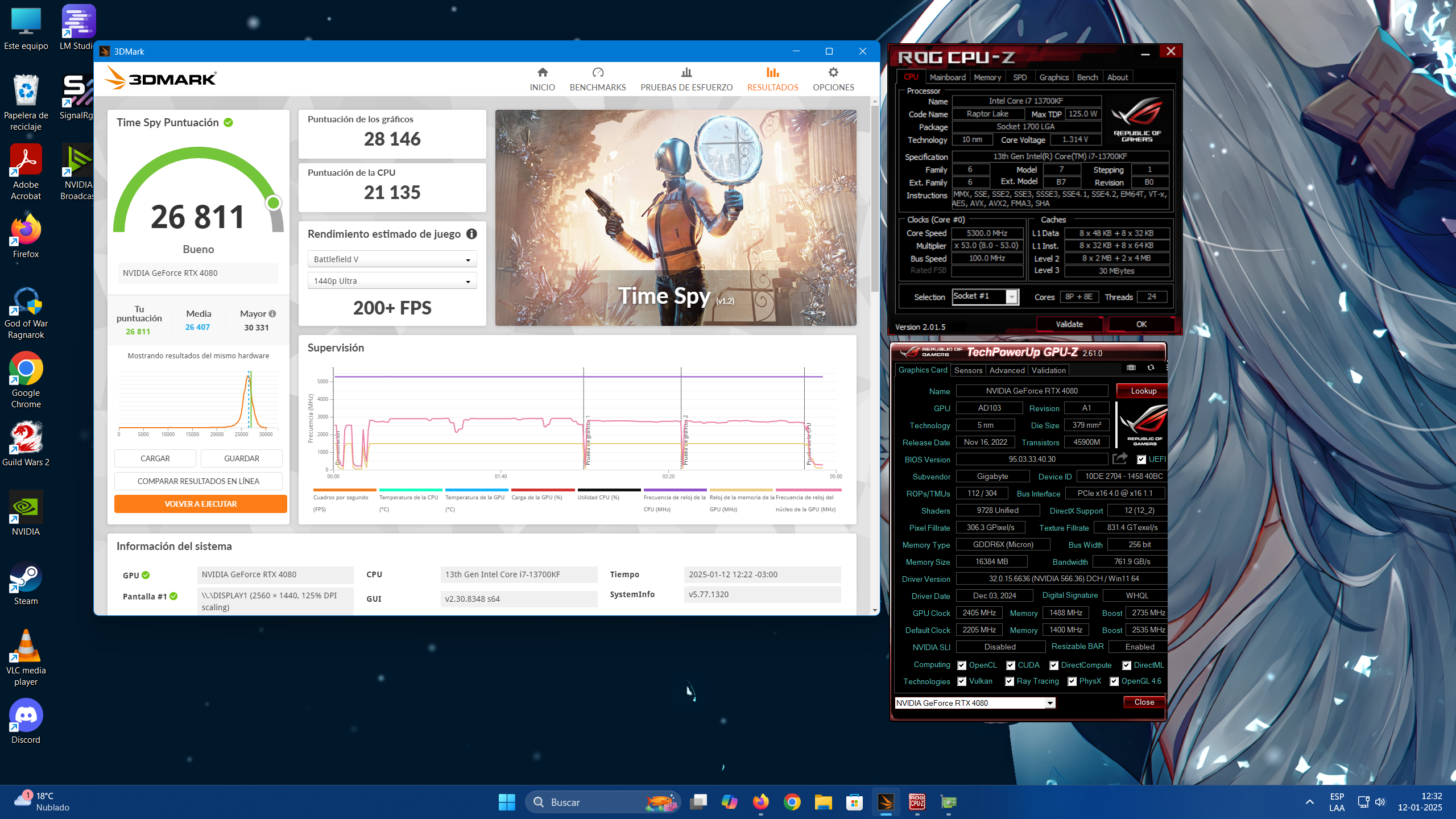The image size is (1456, 819).
Task: Click Time Spy preview thumbnail image
Action: tap(676, 218)
